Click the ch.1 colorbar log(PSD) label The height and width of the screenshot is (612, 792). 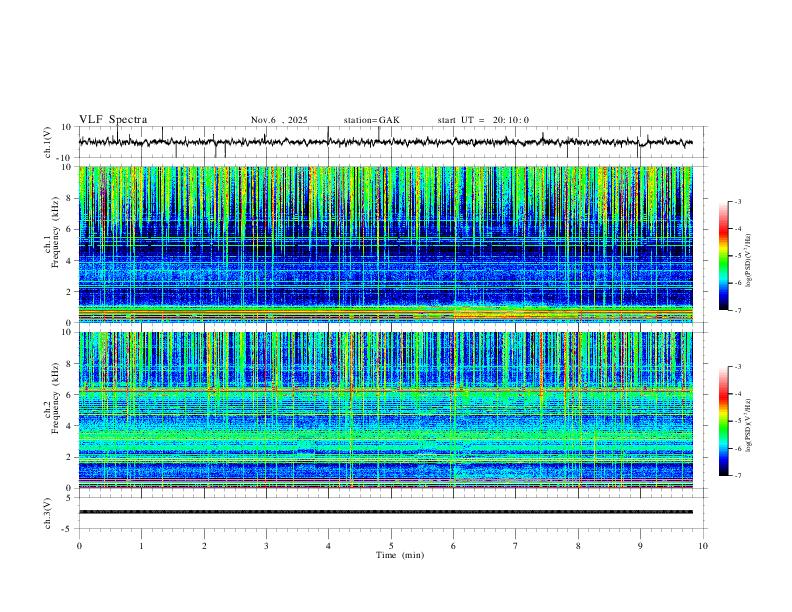(x=749, y=260)
